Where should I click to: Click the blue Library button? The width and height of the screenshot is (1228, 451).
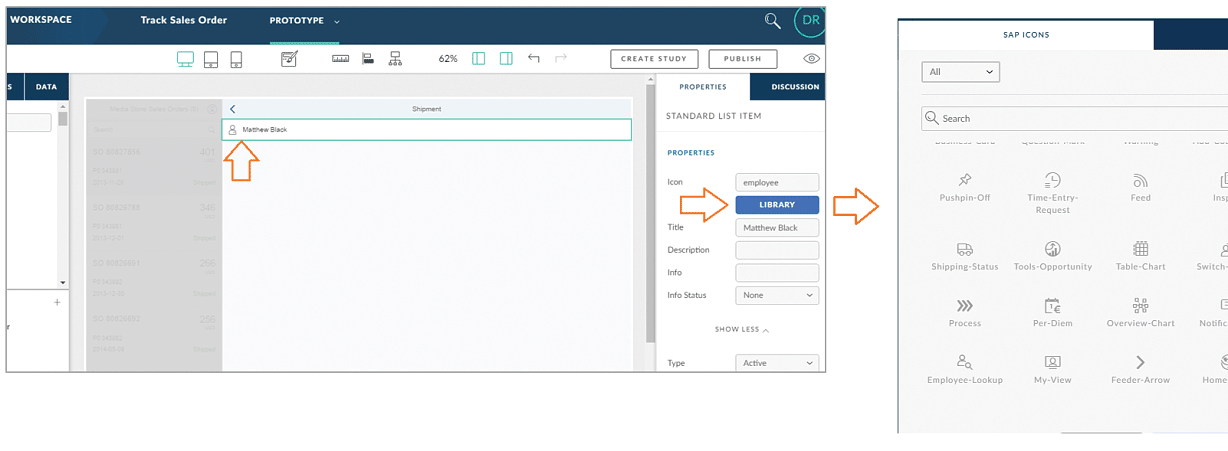click(x=776, y=205)
